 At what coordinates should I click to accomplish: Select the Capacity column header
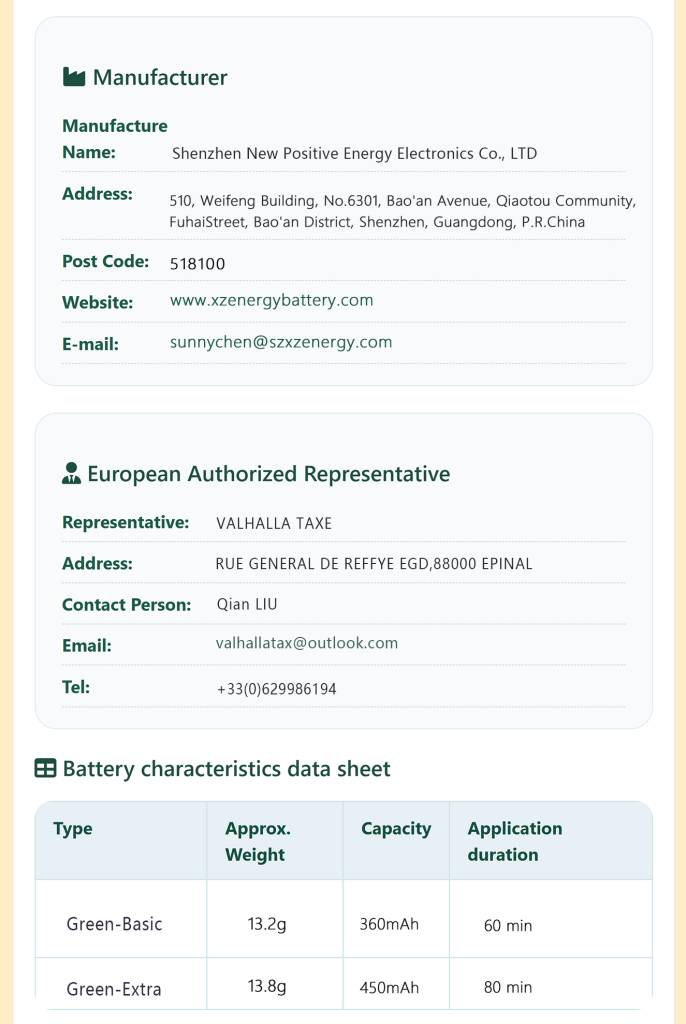(396, 840)
